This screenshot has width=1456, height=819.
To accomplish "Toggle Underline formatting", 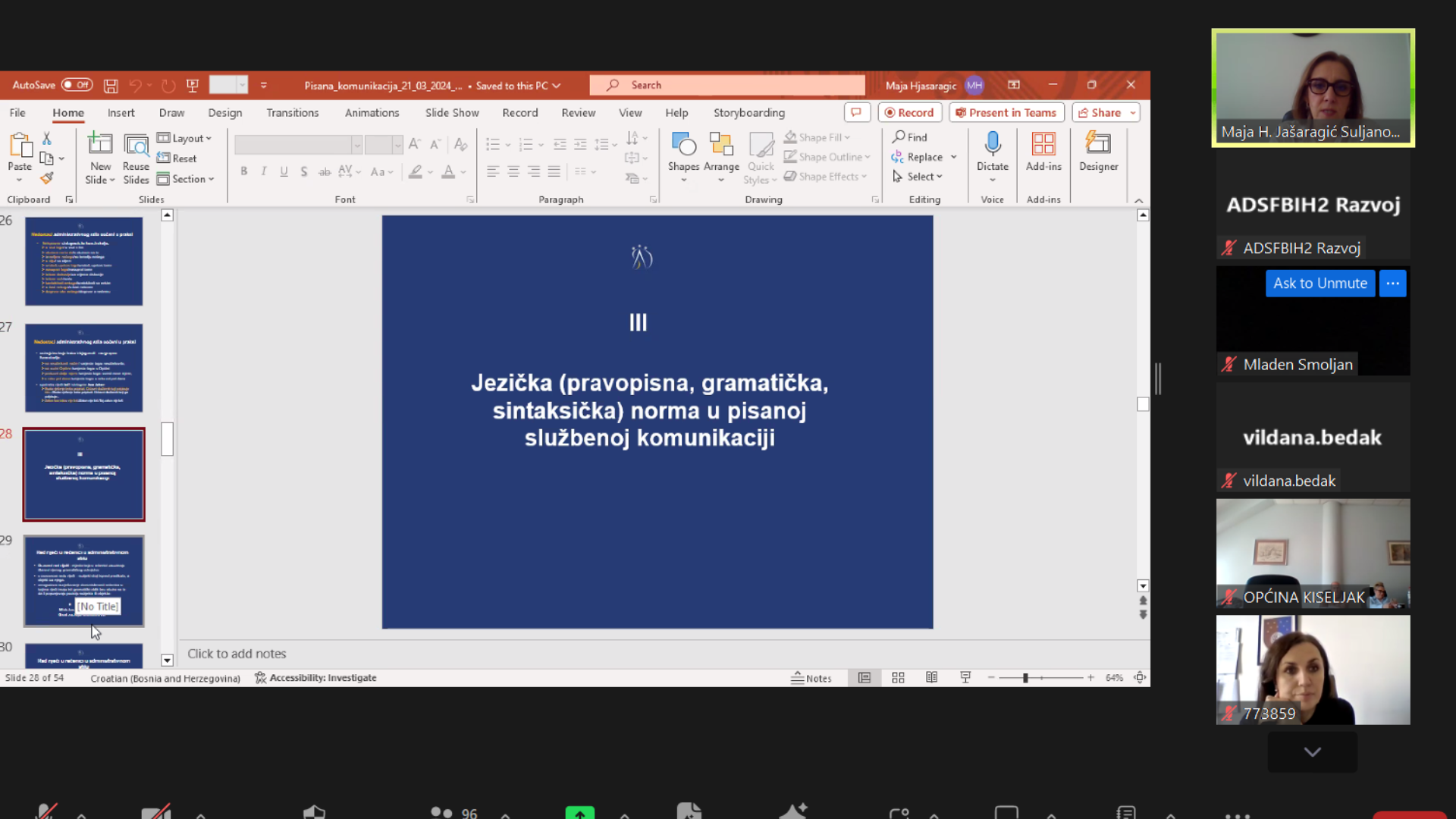I will 284,171.
